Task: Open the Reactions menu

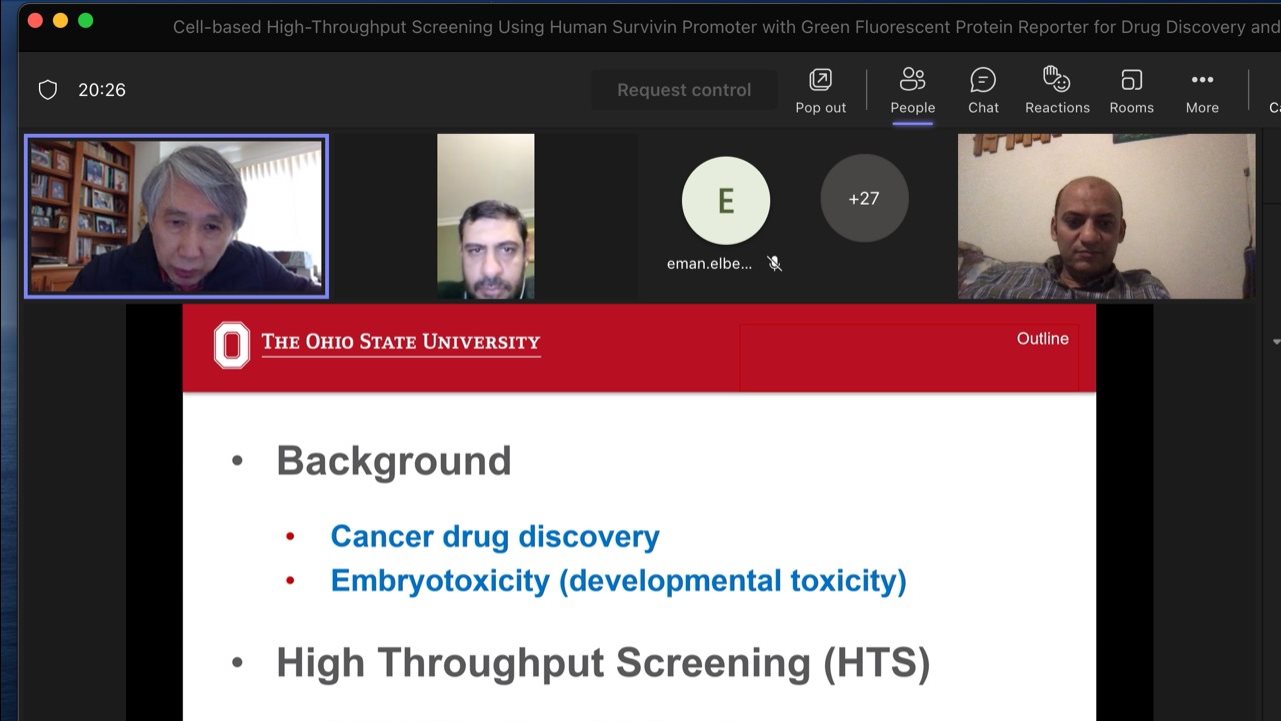Action: [1057, 90]
